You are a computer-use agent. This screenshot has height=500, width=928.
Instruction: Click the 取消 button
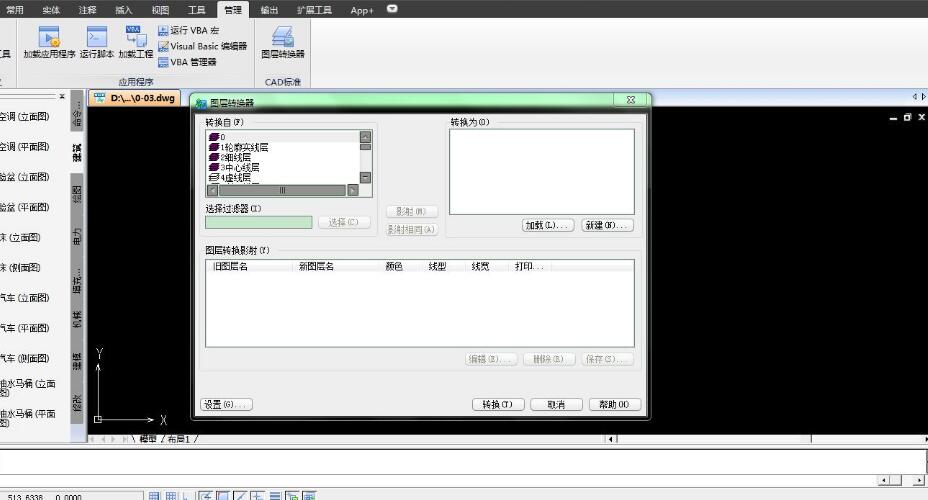[x=556, y=405]
